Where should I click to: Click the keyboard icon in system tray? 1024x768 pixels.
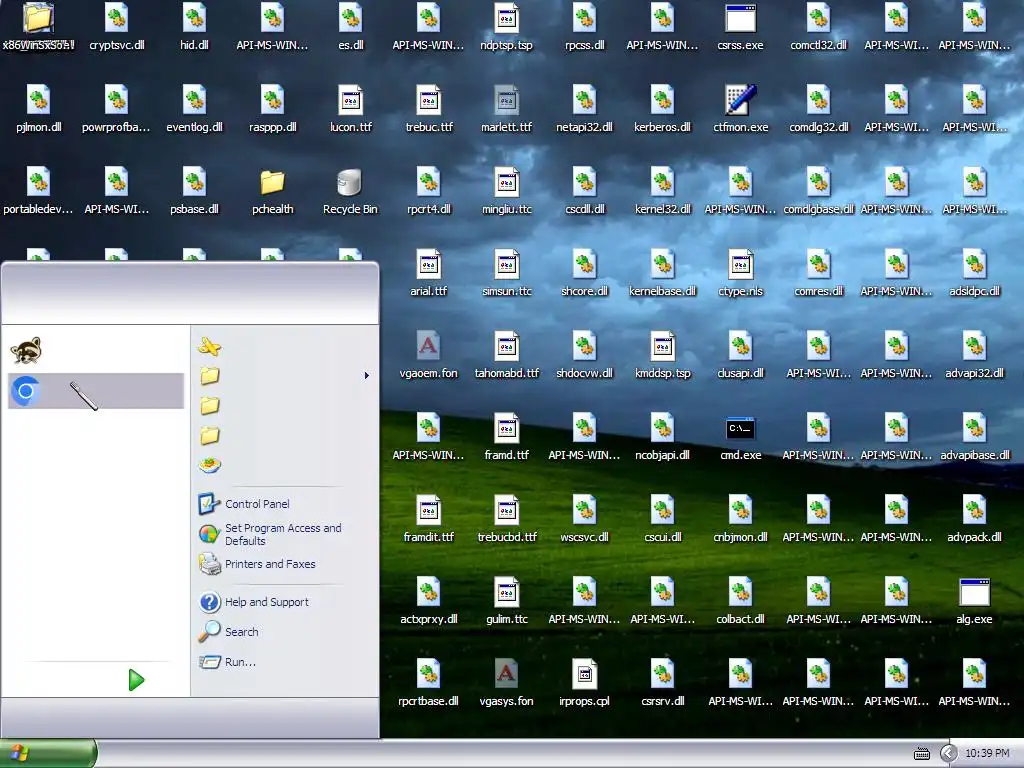(x=921, y=754)
